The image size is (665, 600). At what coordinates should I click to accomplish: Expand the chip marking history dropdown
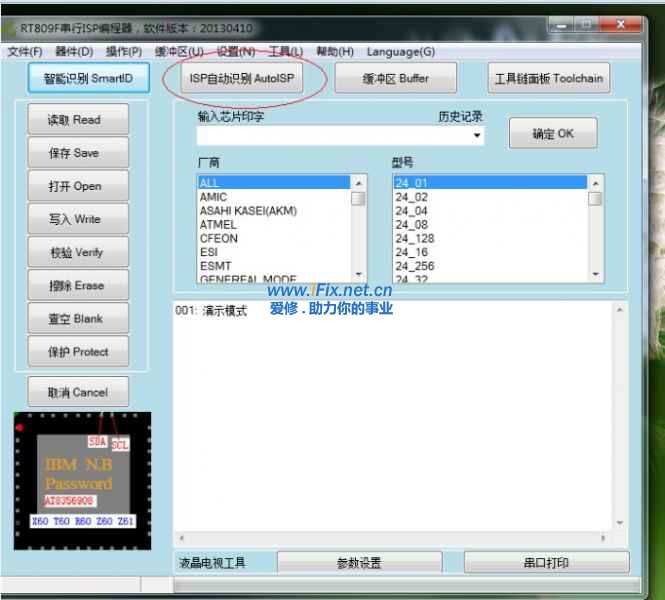(477, 135)
